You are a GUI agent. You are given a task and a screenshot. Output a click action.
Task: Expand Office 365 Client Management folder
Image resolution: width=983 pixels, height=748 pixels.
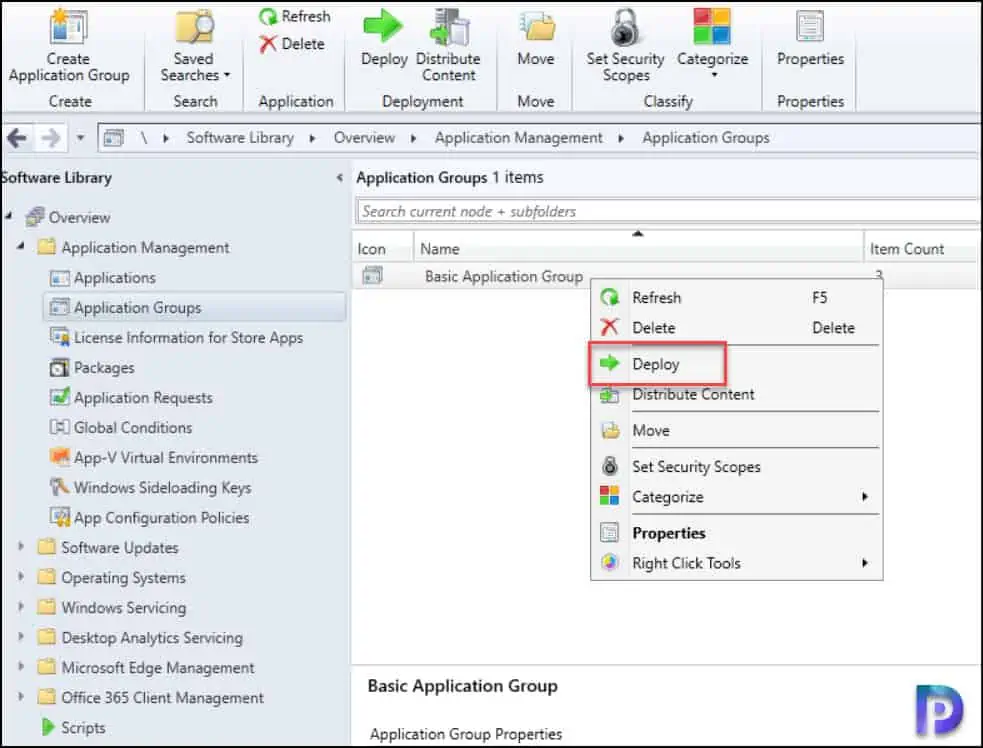(21, 696)
